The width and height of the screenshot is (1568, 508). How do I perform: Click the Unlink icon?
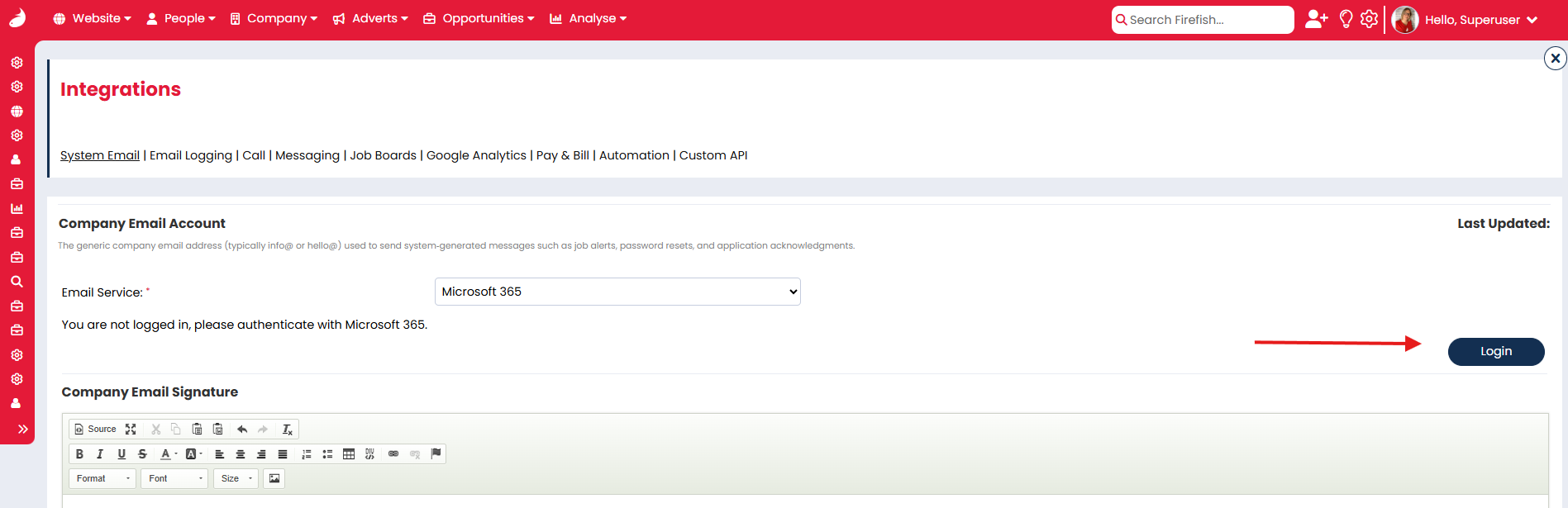(x=415, y=453)
